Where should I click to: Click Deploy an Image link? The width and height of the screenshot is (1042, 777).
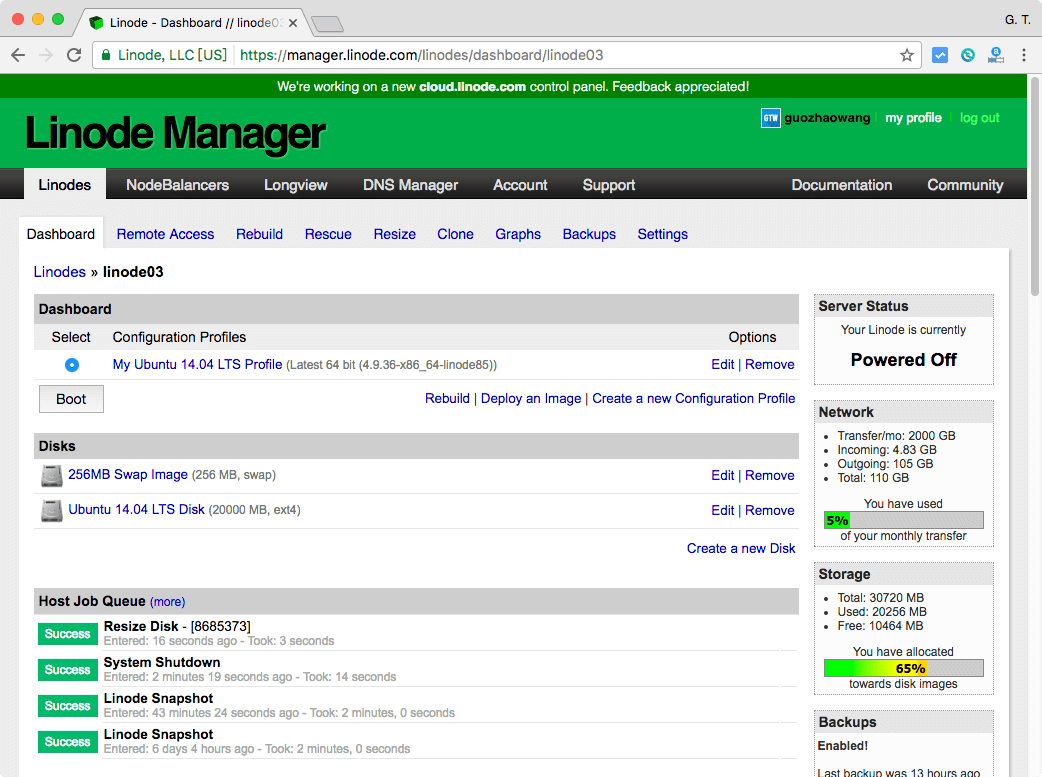531,398
